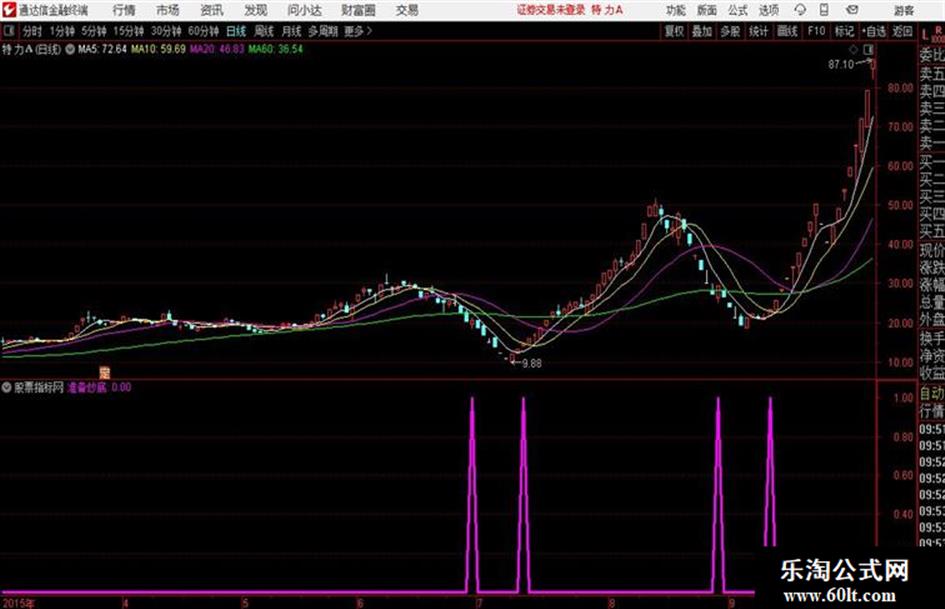Open the 交易 menu
This screenshot has height=609, width=945.
coord(407,10)
